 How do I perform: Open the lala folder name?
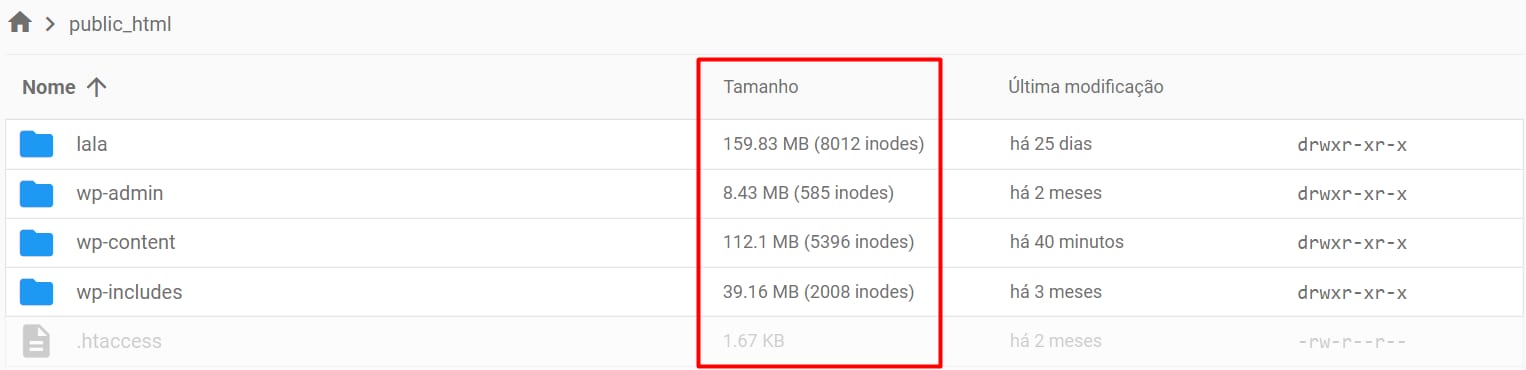pyautogui.click(x=92, y=144)
